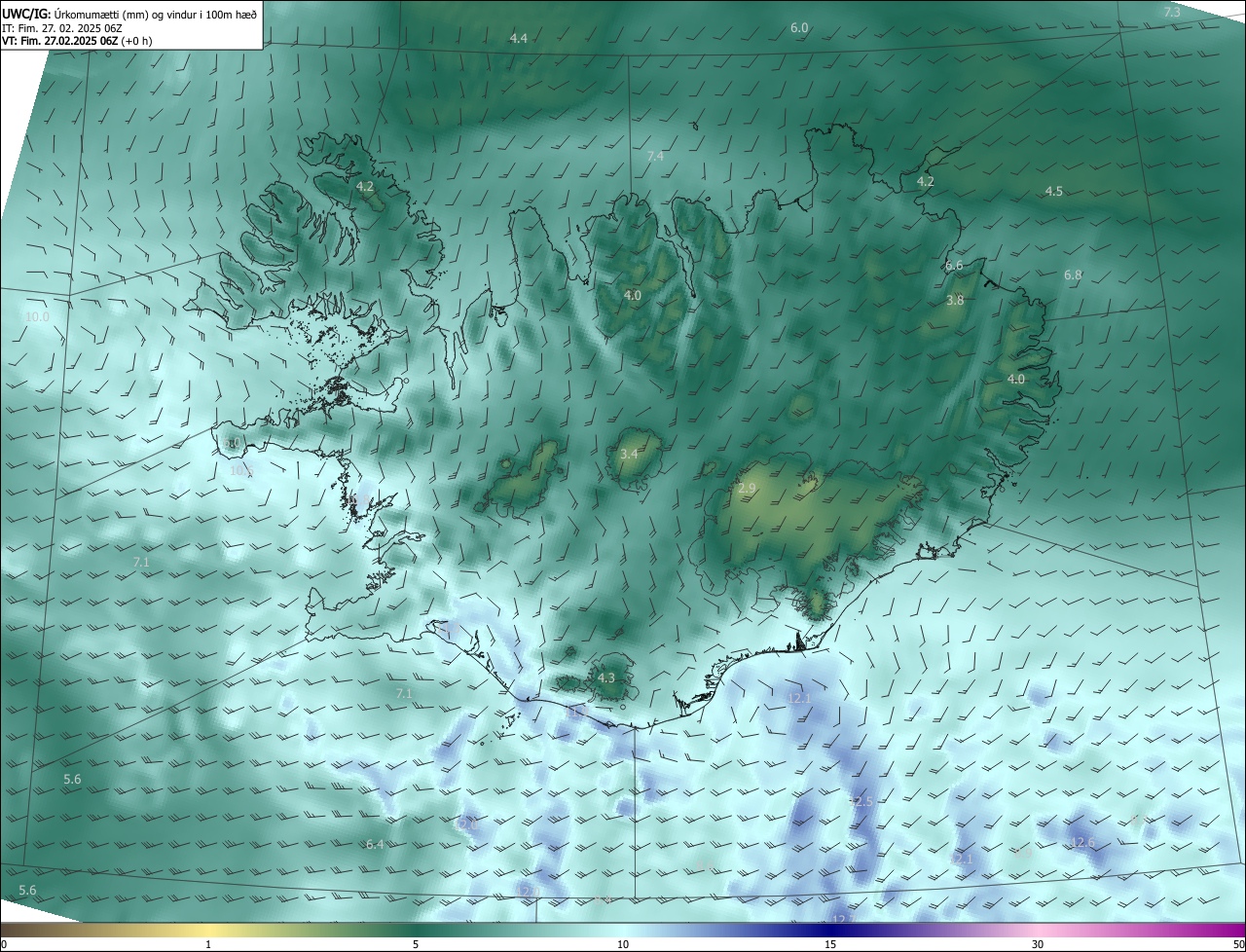The height and width of the screenshot is (952, 1246).
Task: Click the 4.3 value on the southern glacier
Action: pyautogui.click(x=606, y=677)
